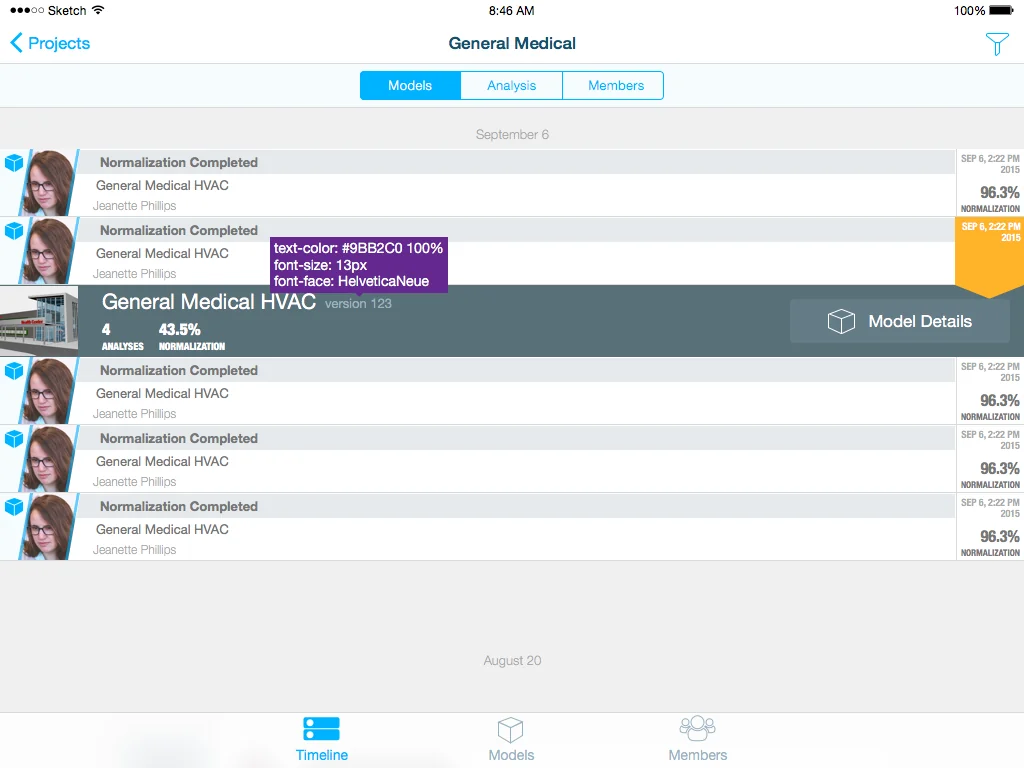Click the "General Medical" page title
Screen dimensions: 1024x768
[x=512, y=43]
